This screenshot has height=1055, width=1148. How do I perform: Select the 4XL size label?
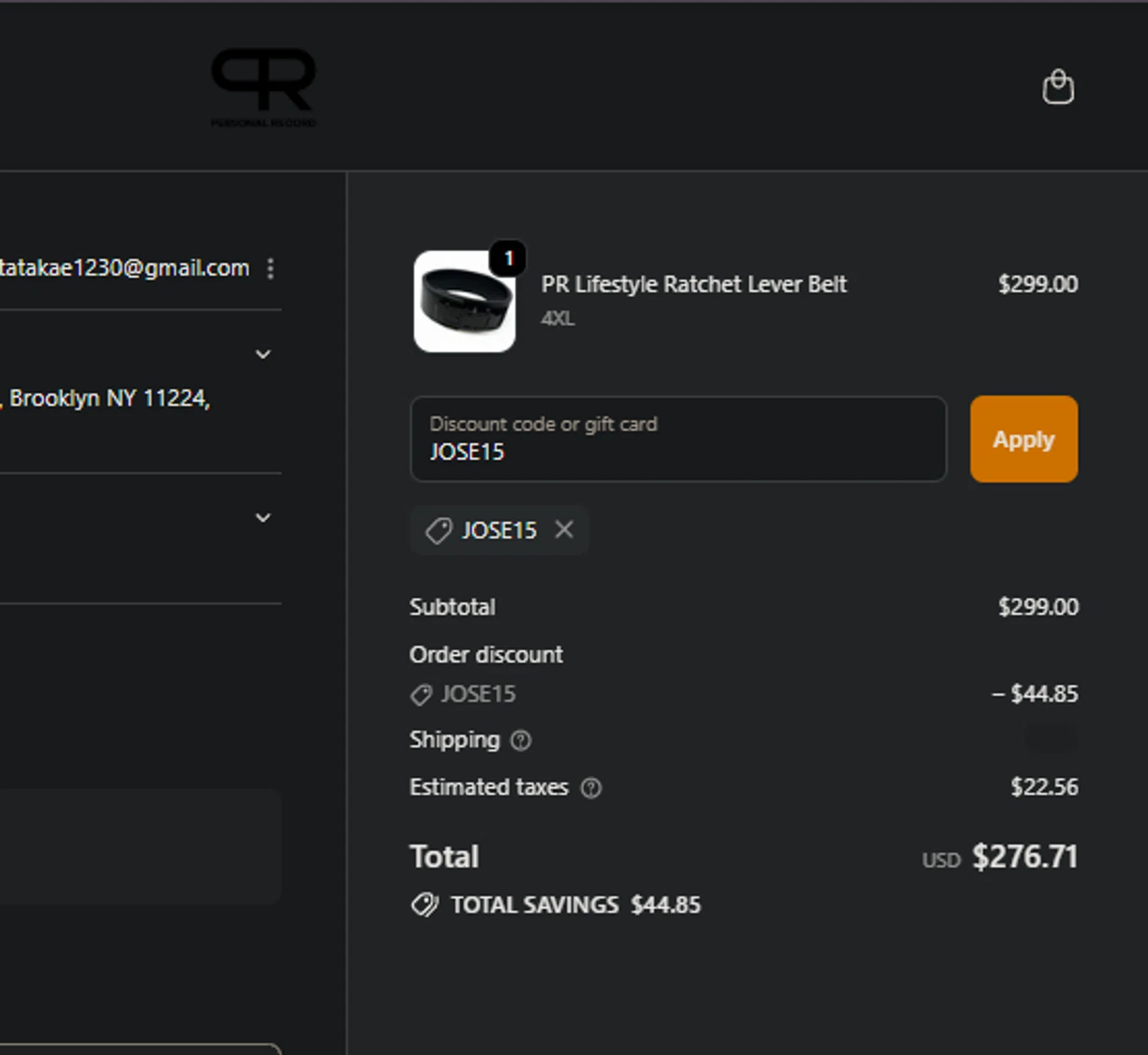click(x=557, y=318)
